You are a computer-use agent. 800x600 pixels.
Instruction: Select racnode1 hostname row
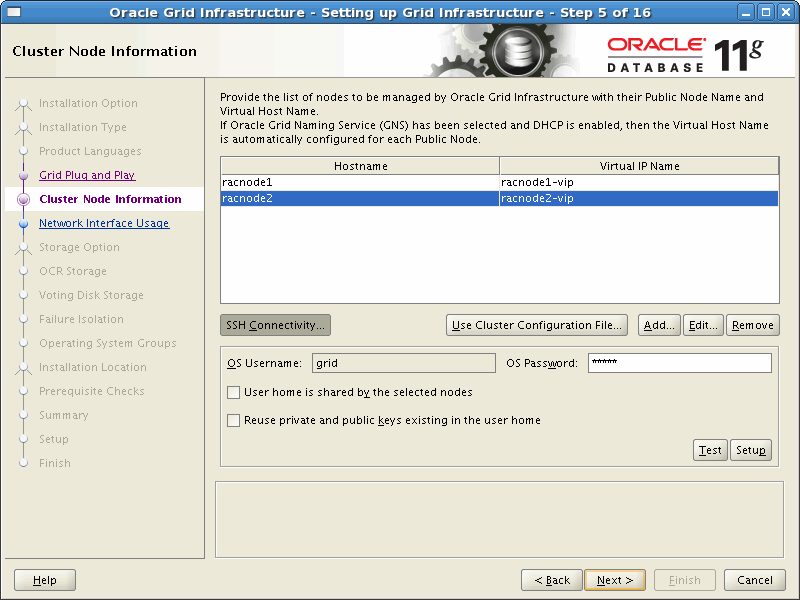click(360, 182)
